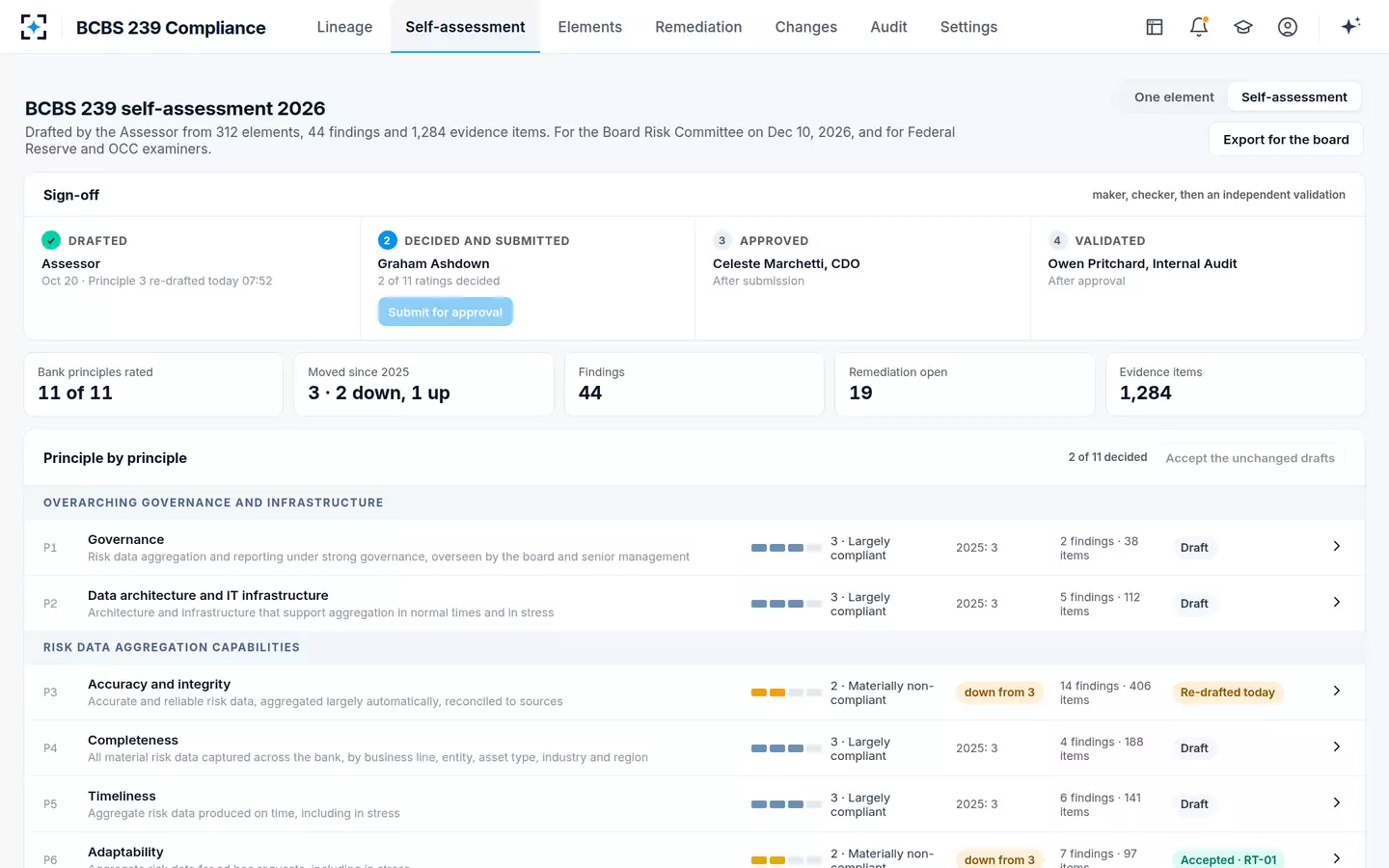Click the Timeliness principle title
The height and width of the screenshot is (868, 1389).
click(122, 796)
